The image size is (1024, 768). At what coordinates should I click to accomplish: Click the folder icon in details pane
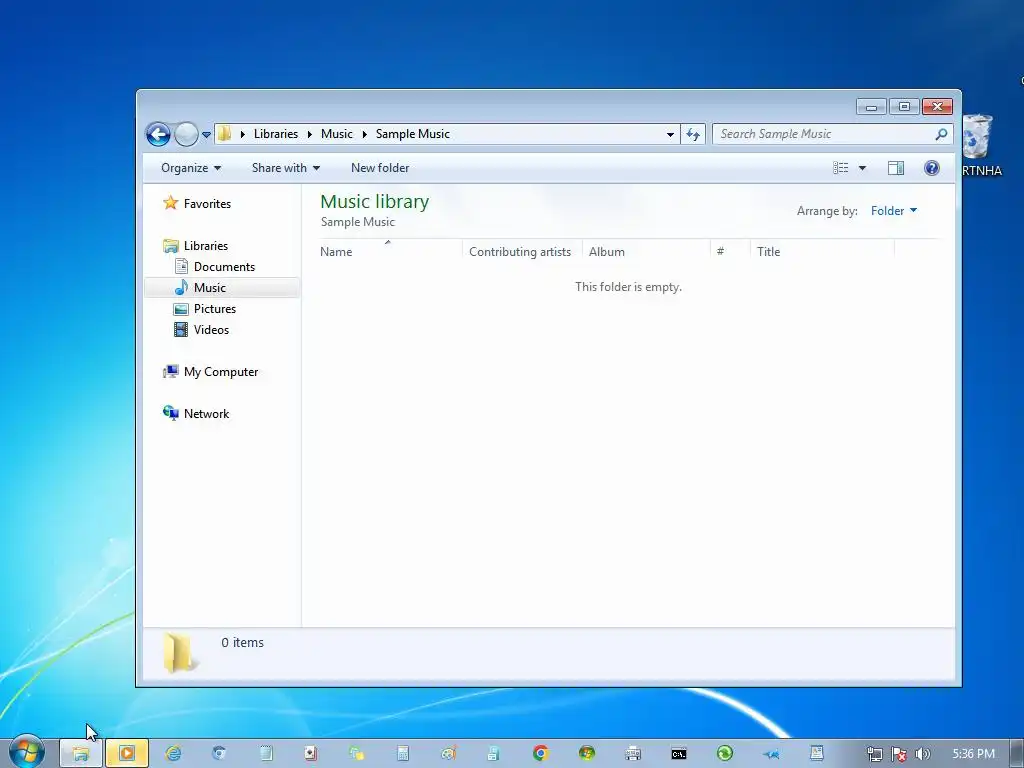178,652
